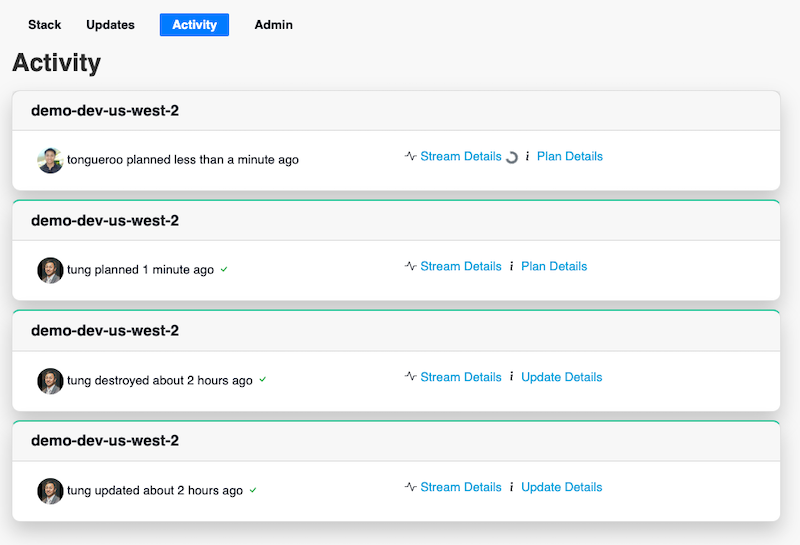Click the info icon in the tung destroyed row
Viewport: 800px width, 545px height.
(511, 377)
